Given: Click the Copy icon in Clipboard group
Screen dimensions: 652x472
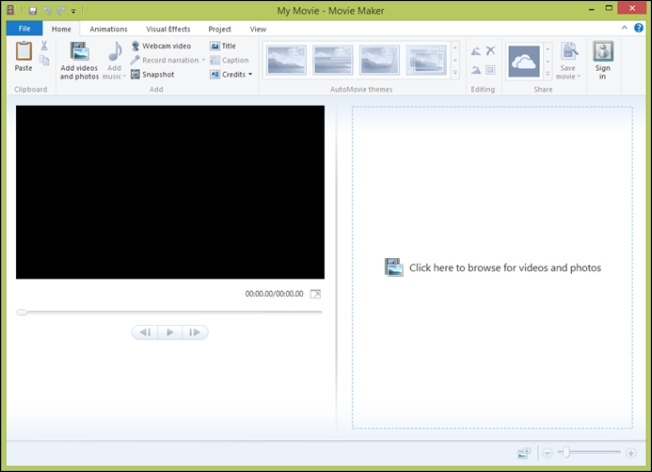Looking at the screenshot, I should click(44, 61).
